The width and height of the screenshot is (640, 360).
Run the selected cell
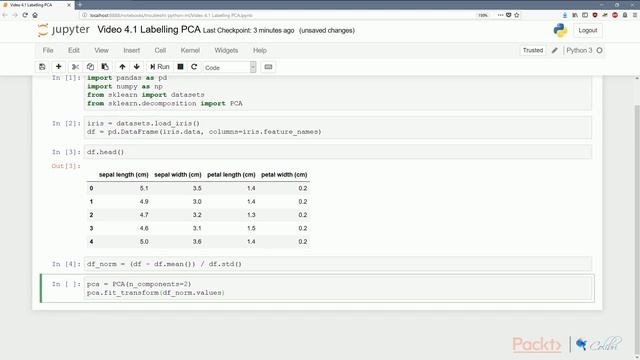pos(160,67)
